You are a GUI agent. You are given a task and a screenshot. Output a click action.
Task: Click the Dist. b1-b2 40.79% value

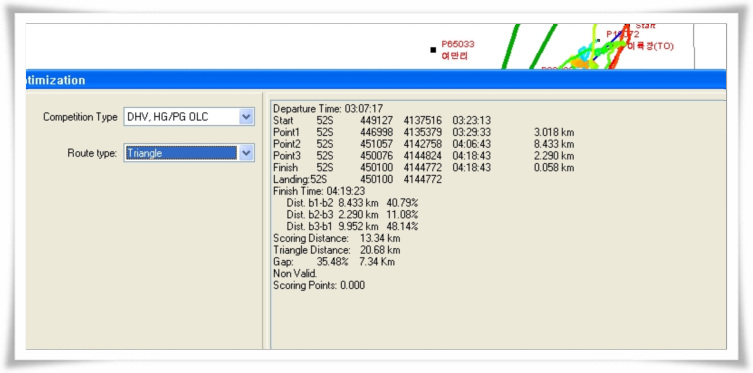[402, 203]
